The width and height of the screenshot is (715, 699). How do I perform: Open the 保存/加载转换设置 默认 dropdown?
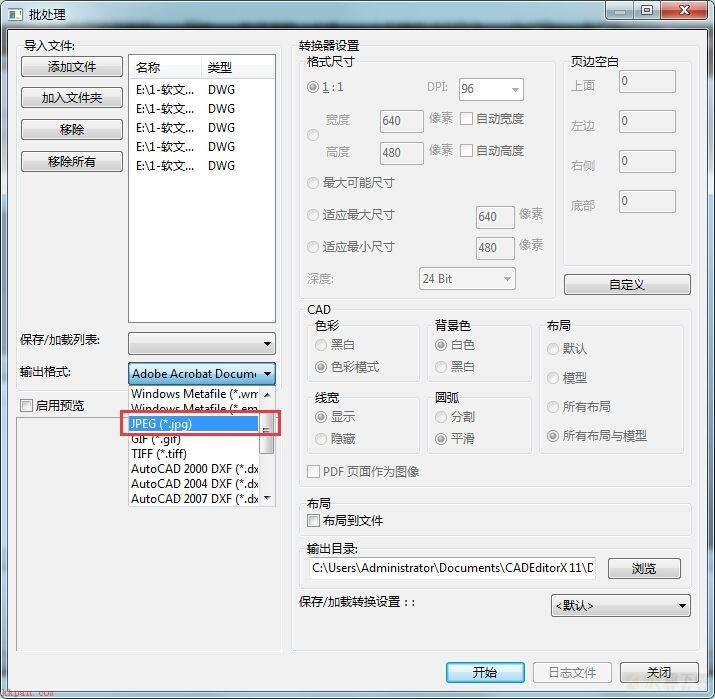621,606
